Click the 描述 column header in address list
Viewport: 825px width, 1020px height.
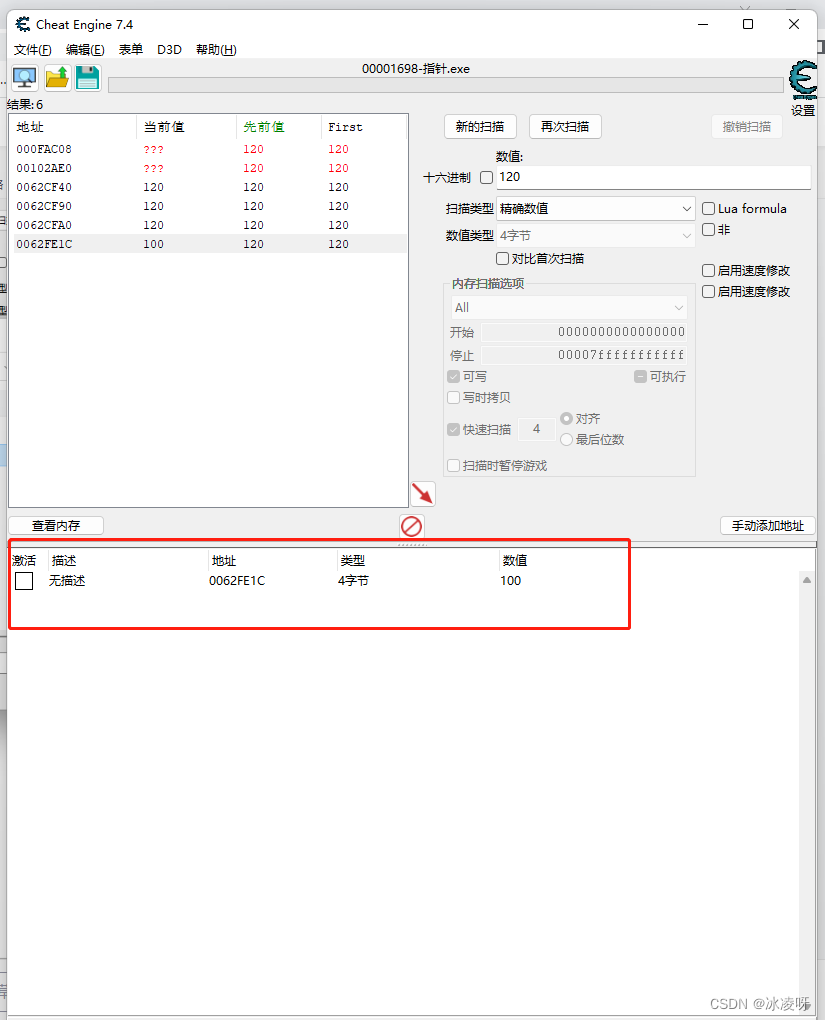click(x=64, y=561)
